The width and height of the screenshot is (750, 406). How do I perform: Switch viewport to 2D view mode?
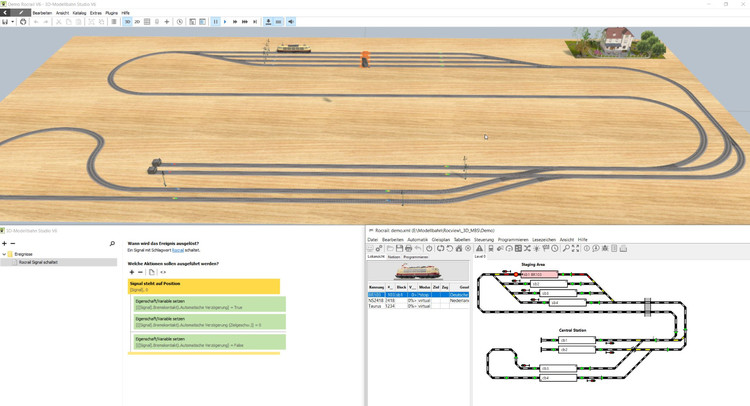pyautogui.click(x=137, y=21)
